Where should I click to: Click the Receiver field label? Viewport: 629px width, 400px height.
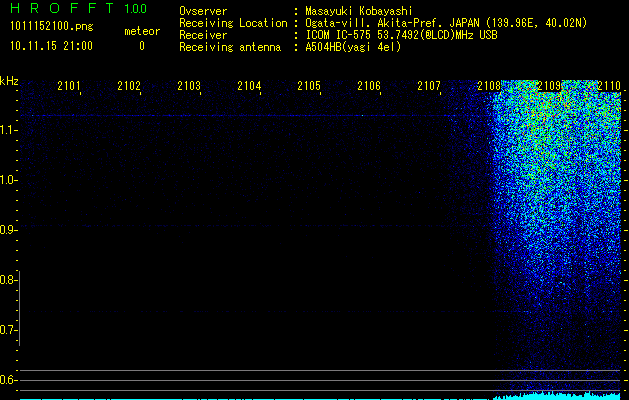point(203,35)
